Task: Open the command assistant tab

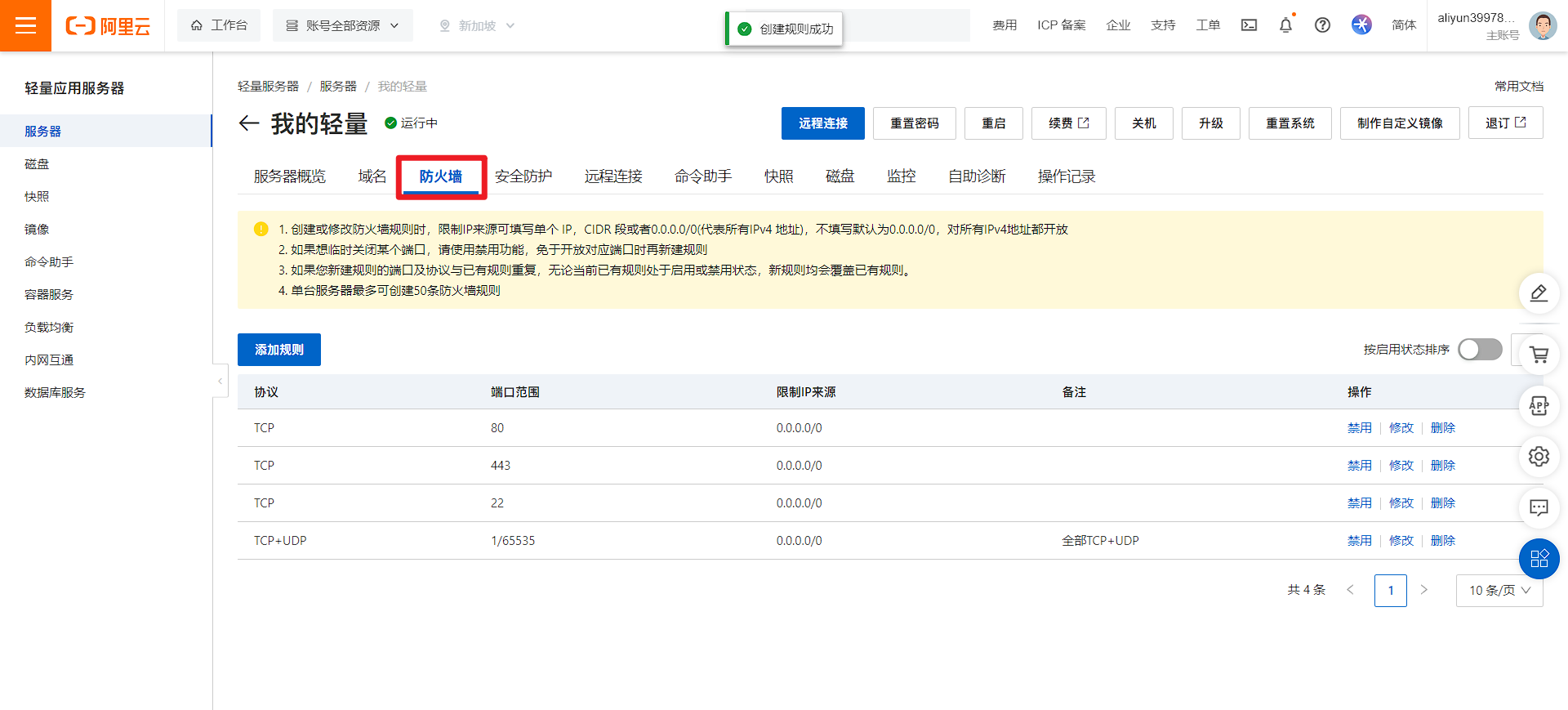Action: [x=703, y=176]
